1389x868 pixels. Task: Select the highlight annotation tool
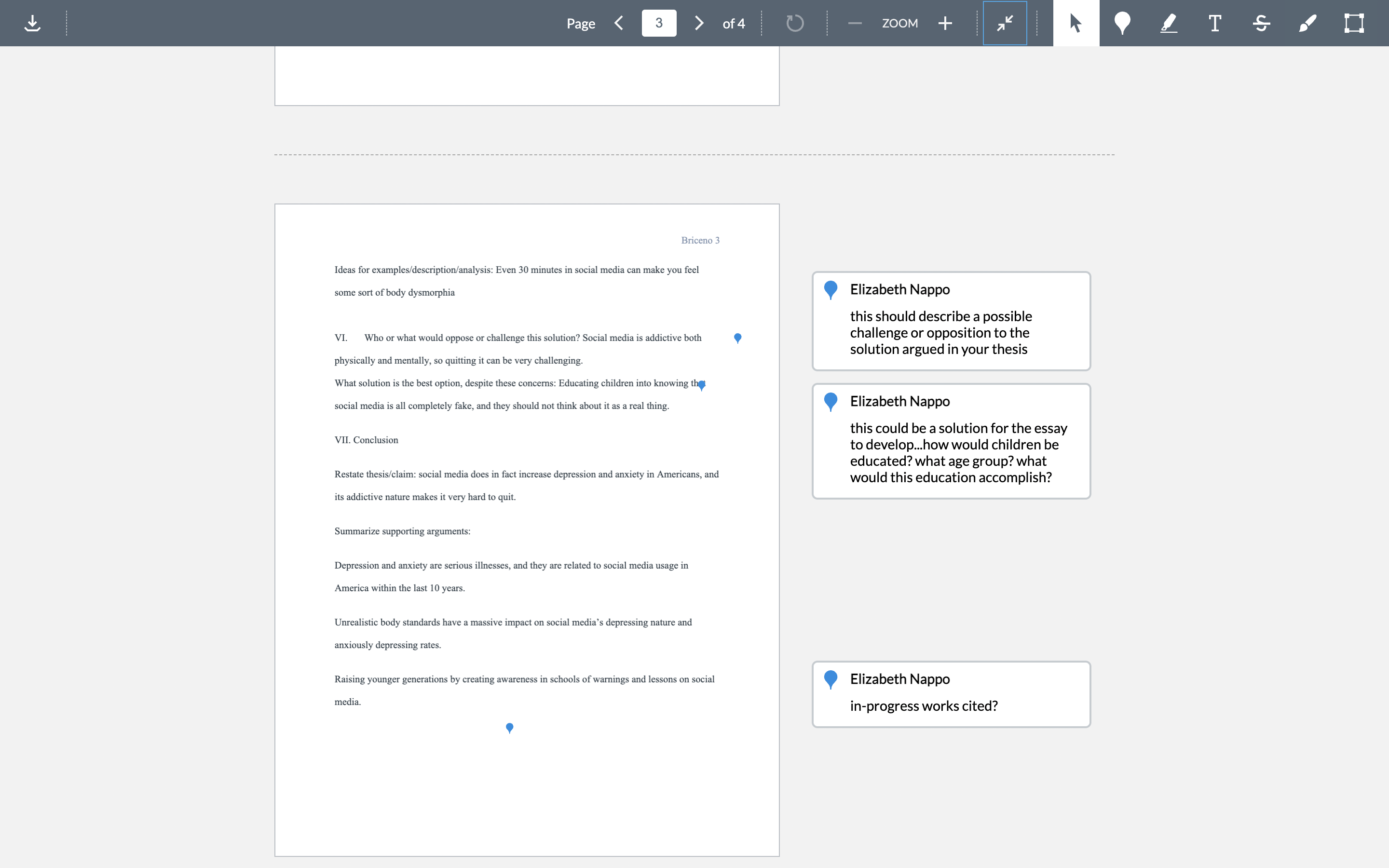click(x=1169, y=23)
